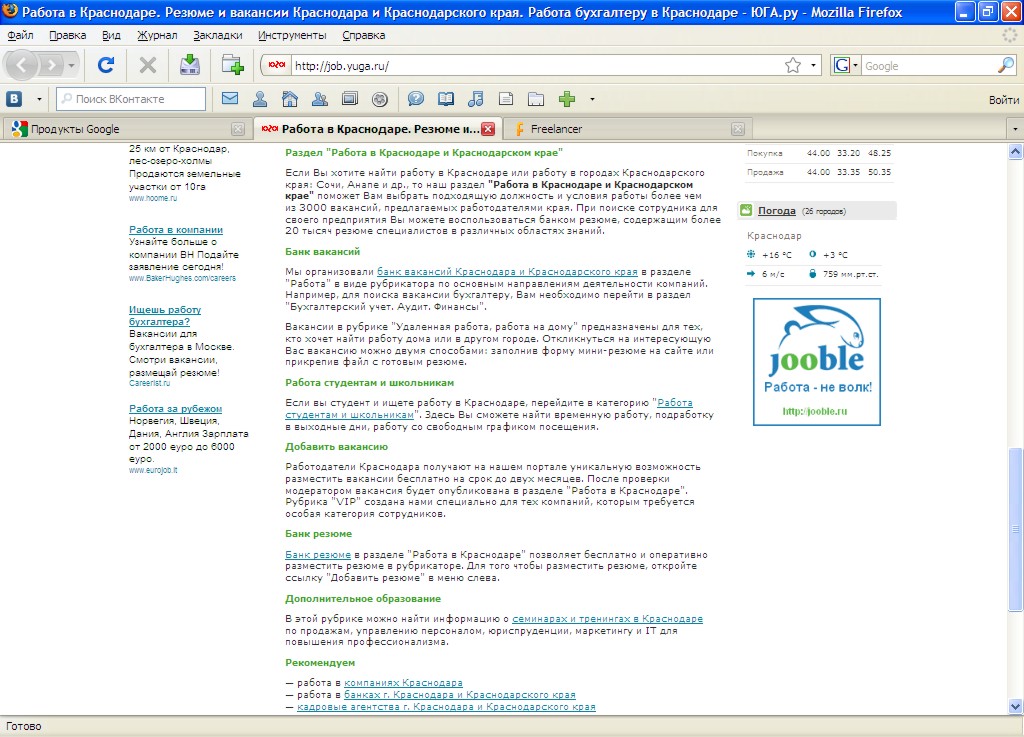Screen dimensions: 1024x737
Task: Go back with the browser Back arrow
Action: (x=22, y=65)
